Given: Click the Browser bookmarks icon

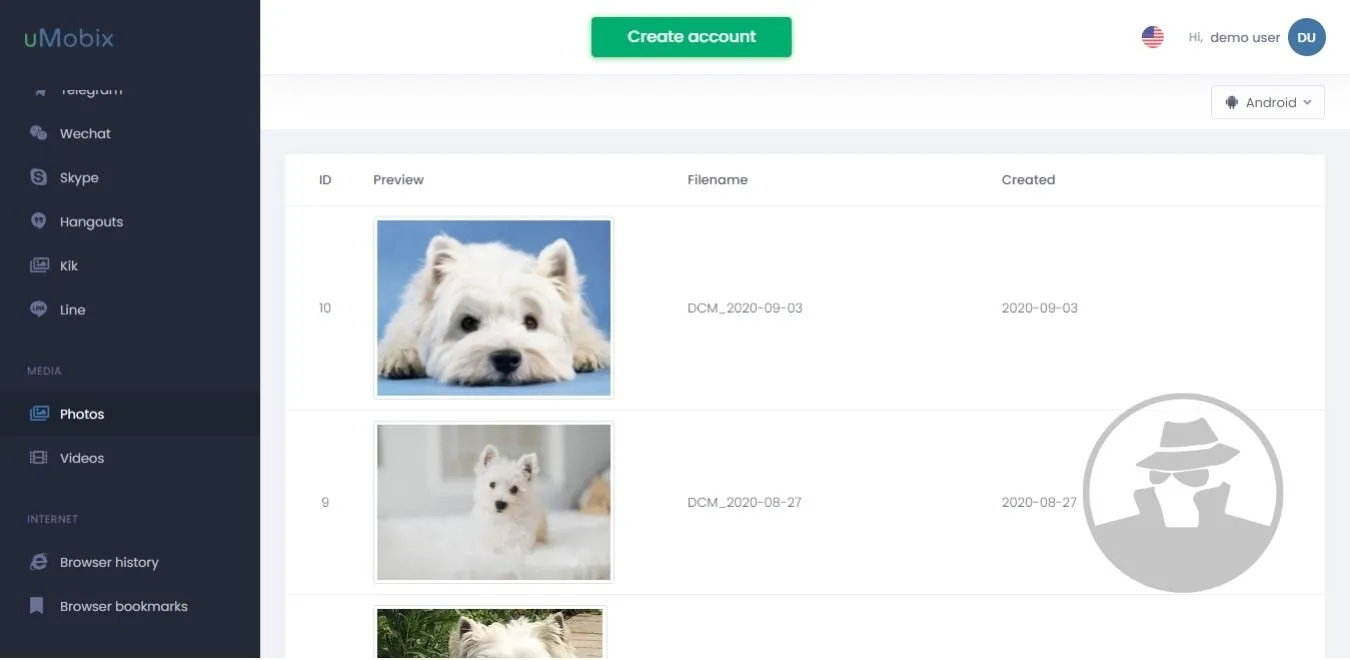Looking at the screenshot, I should tap(37, 605).
